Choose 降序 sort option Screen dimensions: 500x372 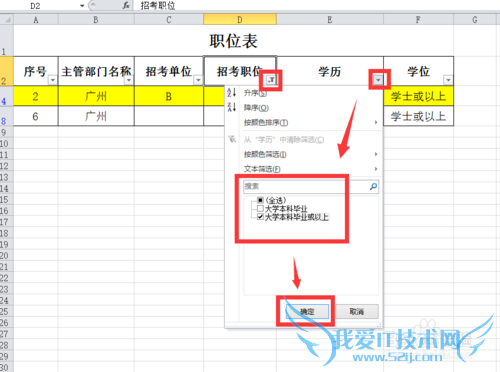pos(256,108)
